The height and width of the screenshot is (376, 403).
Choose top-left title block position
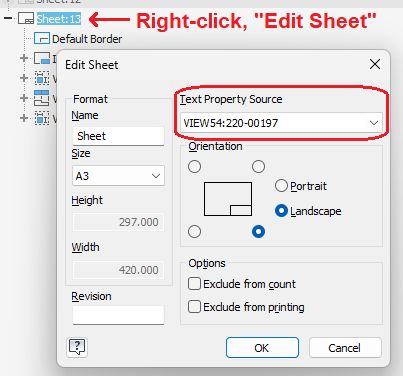[x=194, y=166]
